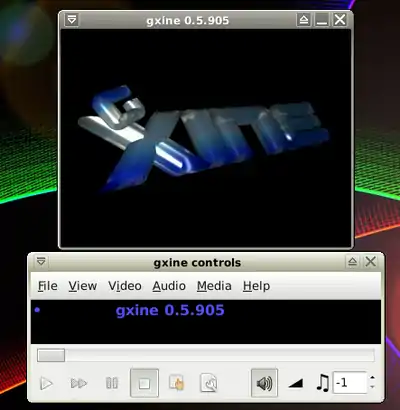Click the refresh-style toolbar icon

[209, 383]
